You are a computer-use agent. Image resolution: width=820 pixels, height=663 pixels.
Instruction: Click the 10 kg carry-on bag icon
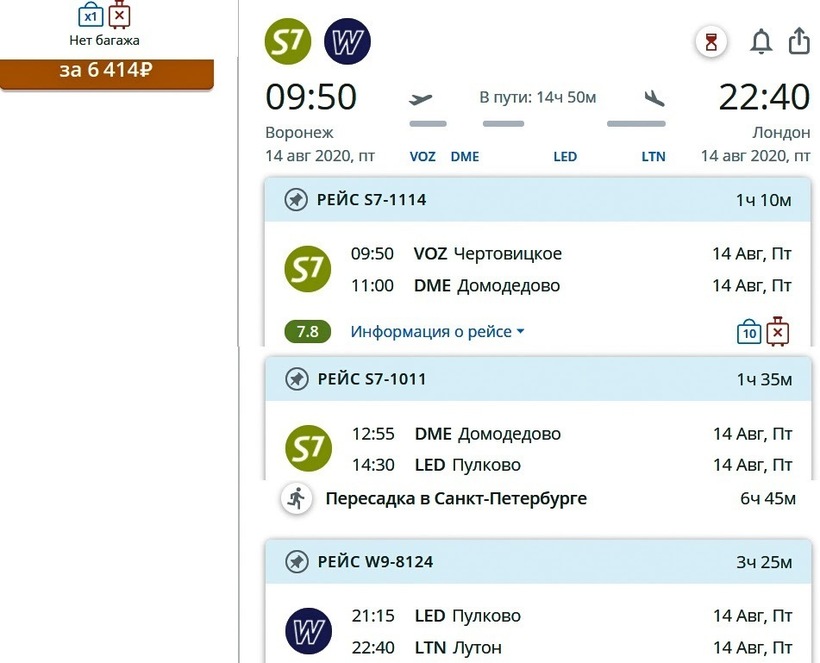click(x=749, y=332)
